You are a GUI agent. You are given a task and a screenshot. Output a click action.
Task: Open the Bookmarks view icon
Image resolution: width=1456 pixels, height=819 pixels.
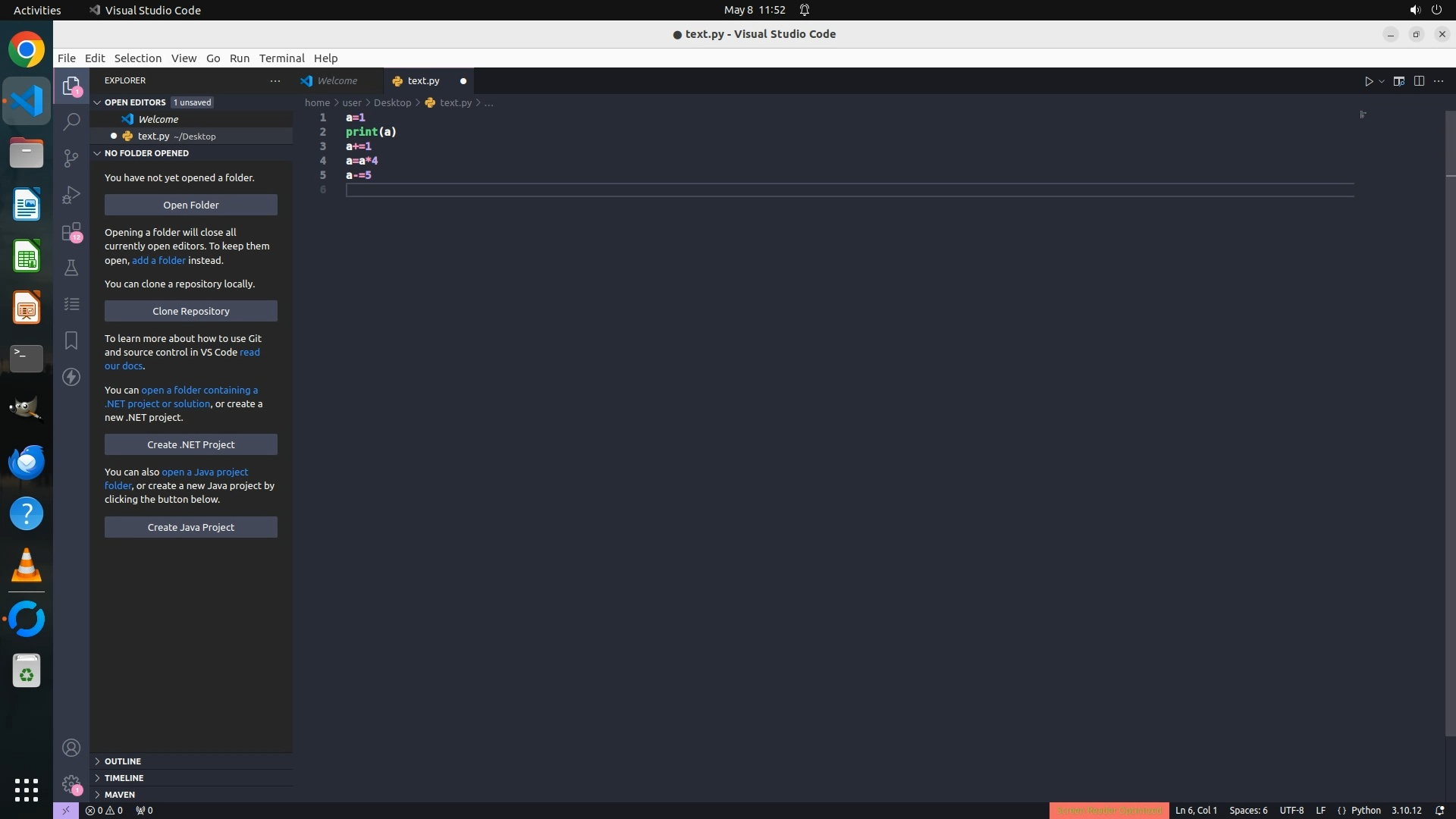pyautogui.click(x=71, y=340)
